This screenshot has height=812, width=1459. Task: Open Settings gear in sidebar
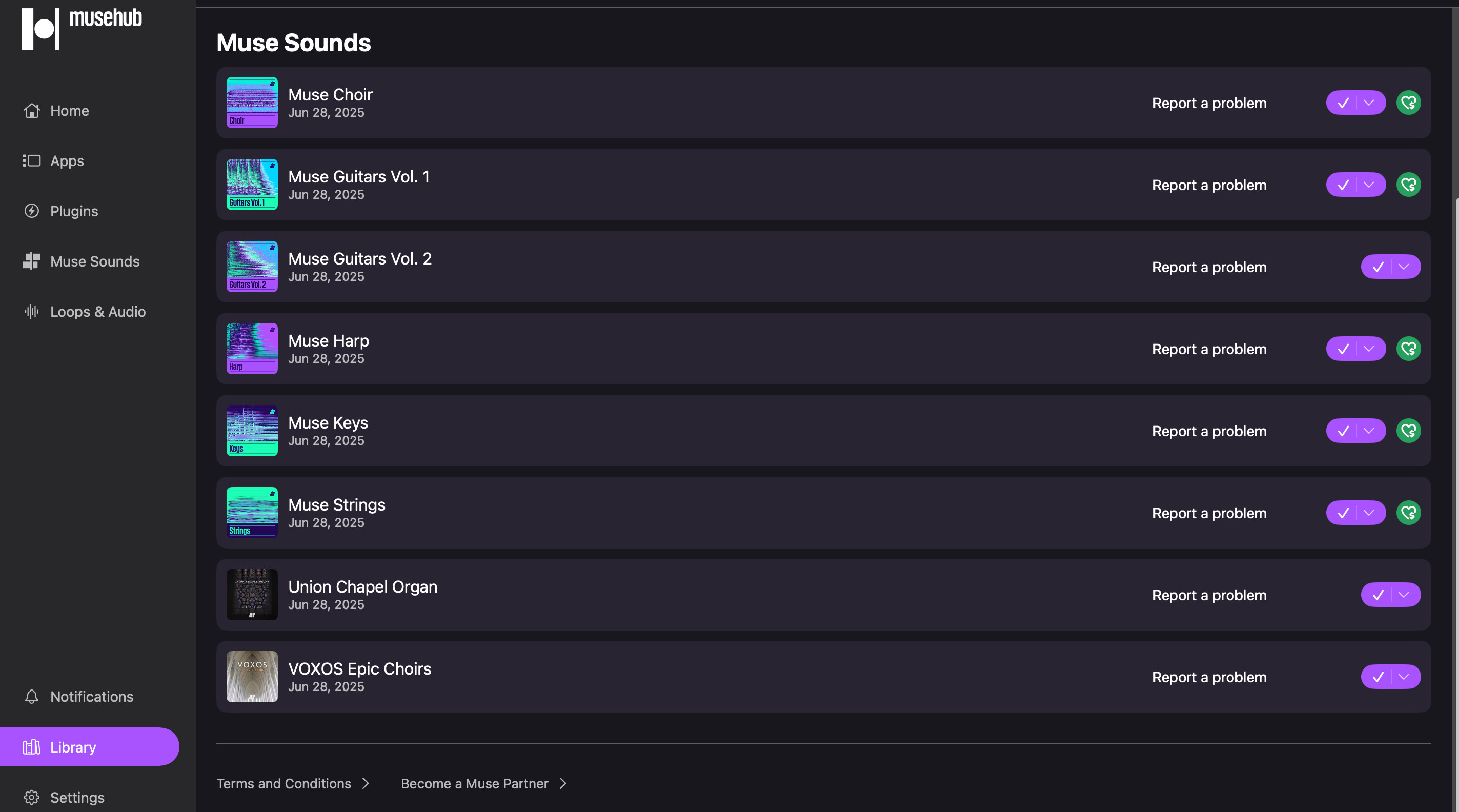pyautogui.click(x=32, y=797)
